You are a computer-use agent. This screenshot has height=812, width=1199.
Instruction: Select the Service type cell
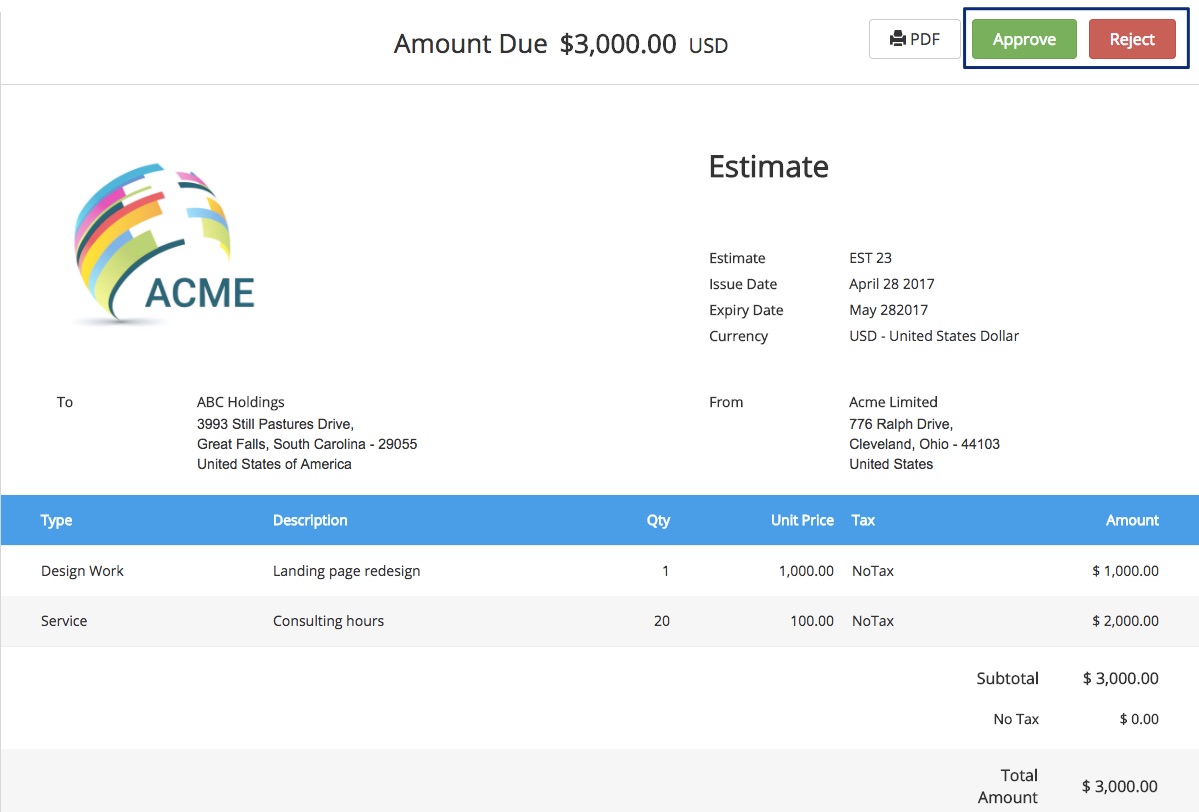click(x=63, y=621)
